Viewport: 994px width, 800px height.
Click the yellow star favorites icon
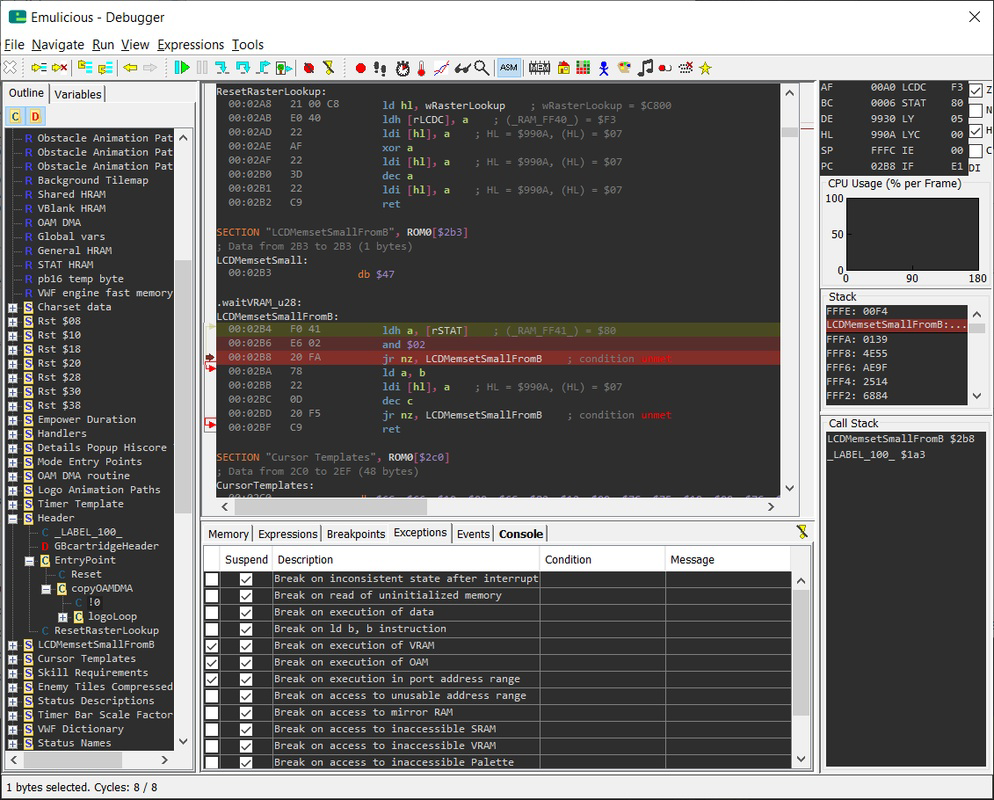tap(706, 68)
